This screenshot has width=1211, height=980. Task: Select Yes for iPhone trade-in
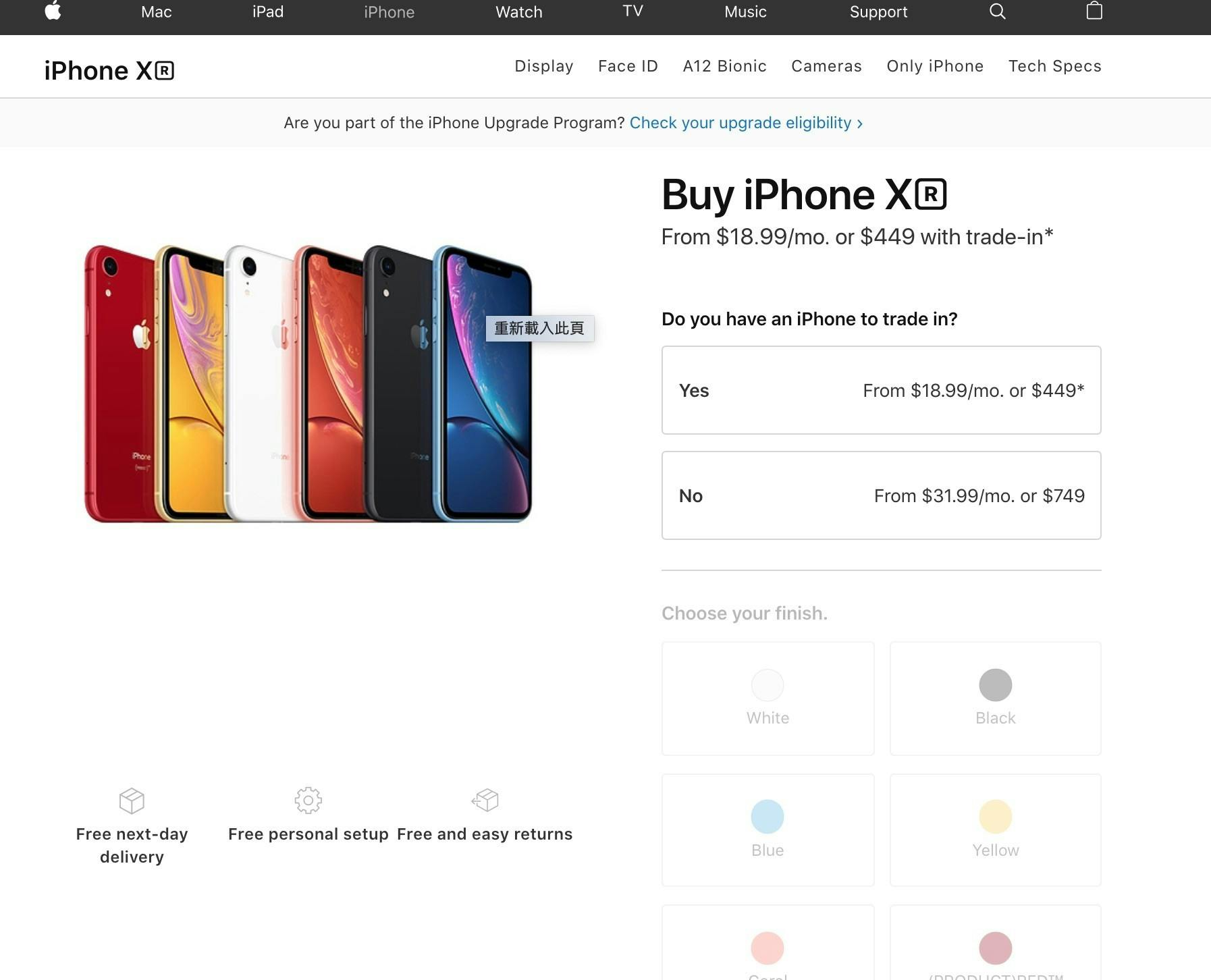pyautogui.click(x=881, y=390)
